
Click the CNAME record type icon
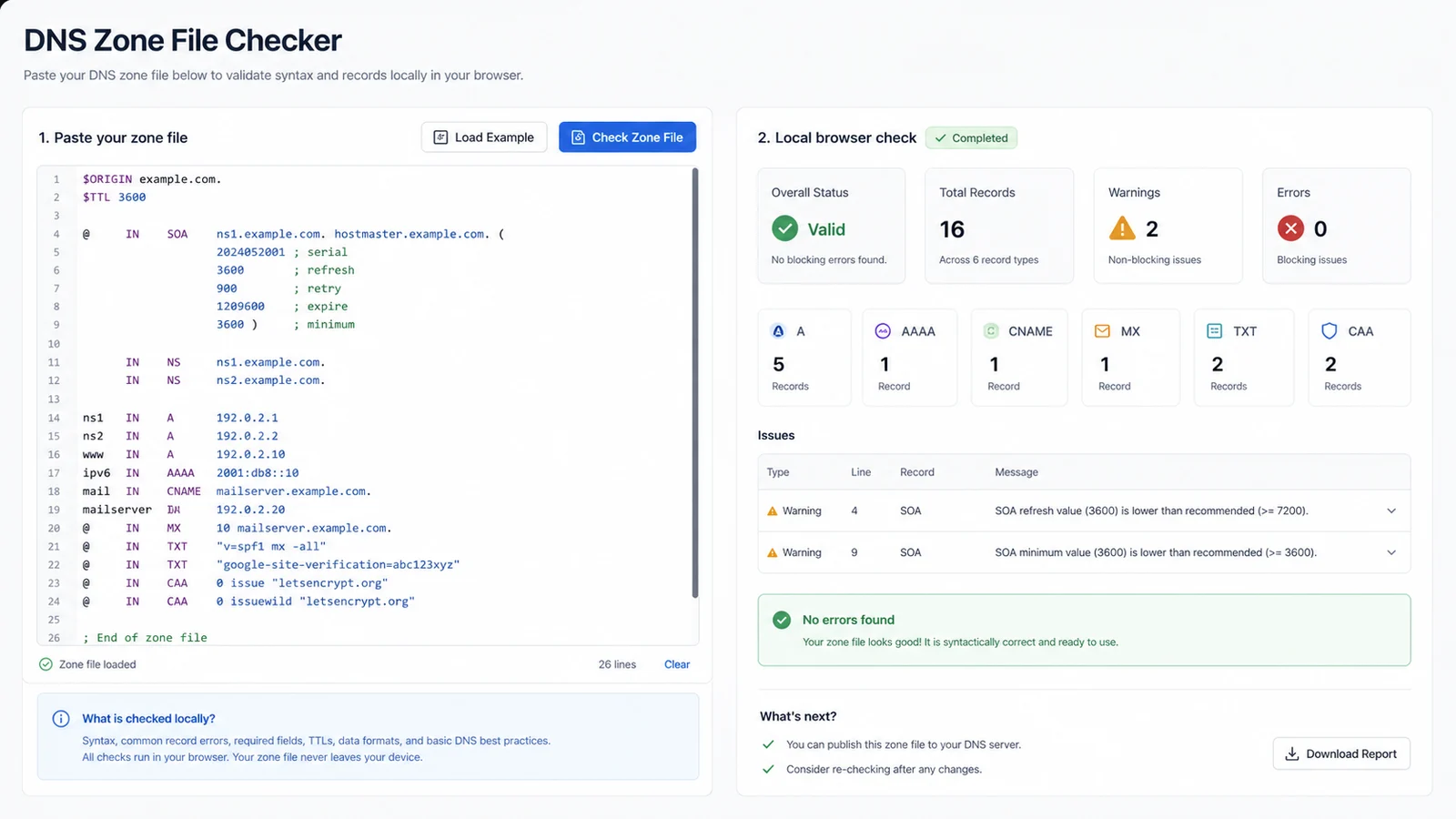coord(991,331)
